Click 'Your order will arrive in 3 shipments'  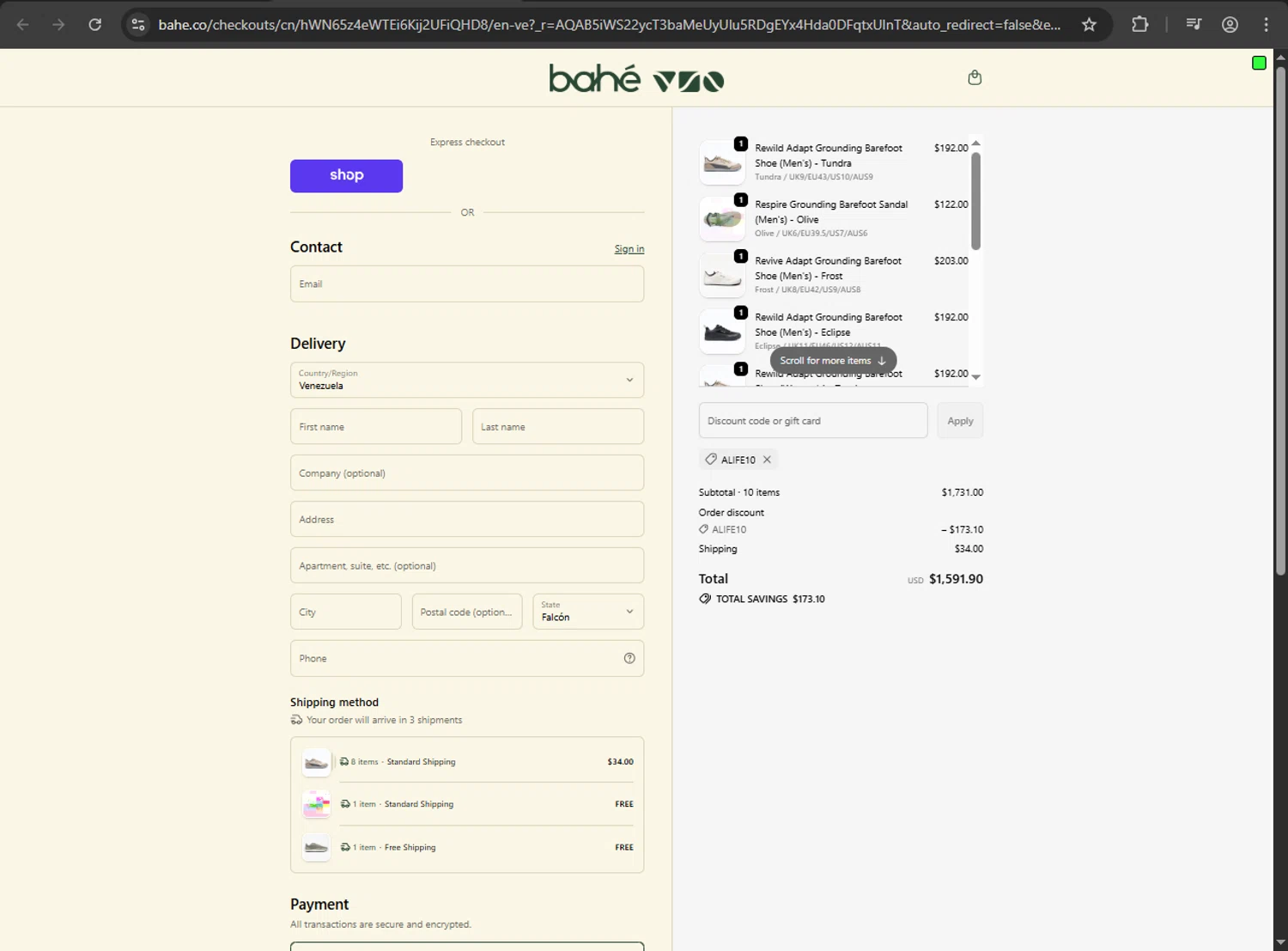384,720
